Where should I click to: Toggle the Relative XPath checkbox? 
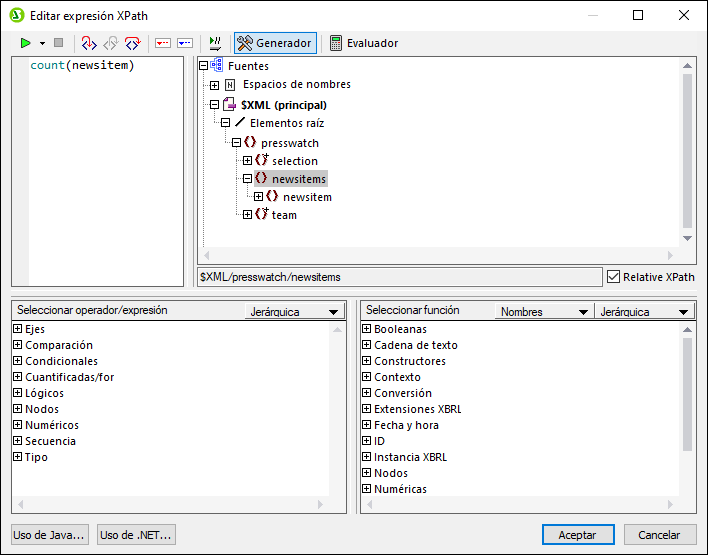coord(613,277)
